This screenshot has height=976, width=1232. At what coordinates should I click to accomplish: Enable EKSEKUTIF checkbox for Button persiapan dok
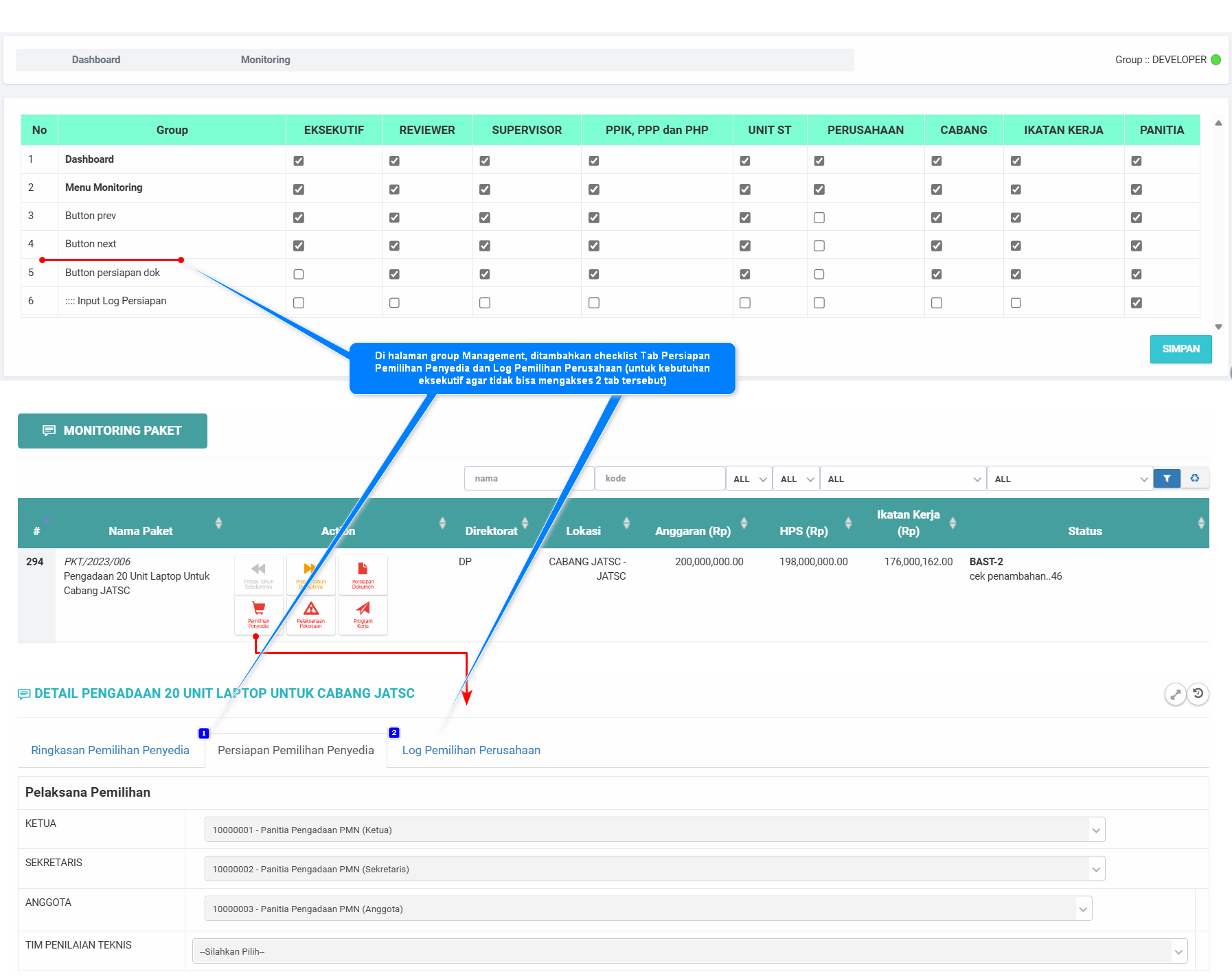(299, 274)
